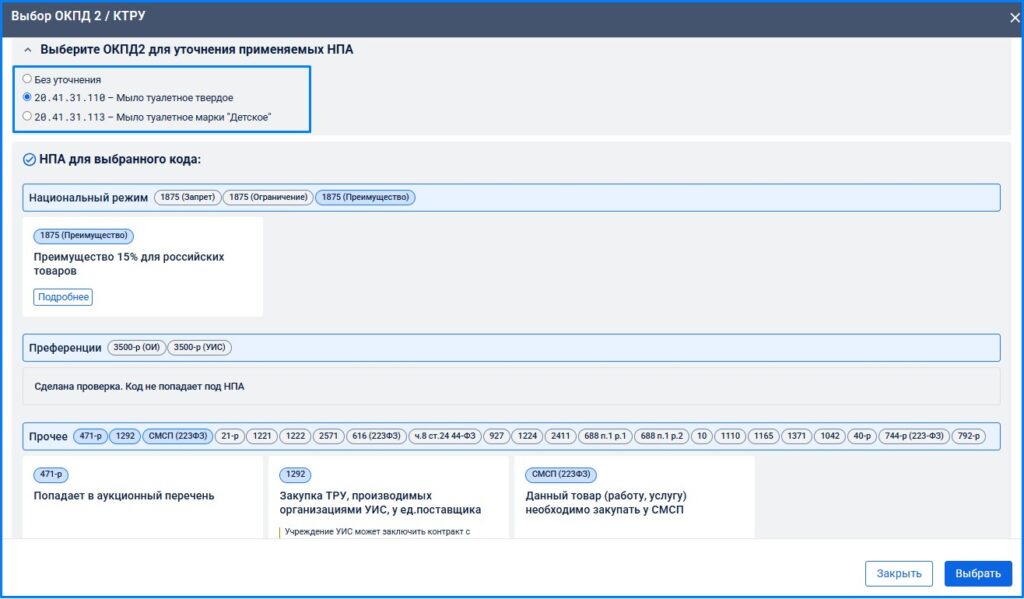Close the ОКПД 2 / КТРУ dialog with X

(1014, 18)
